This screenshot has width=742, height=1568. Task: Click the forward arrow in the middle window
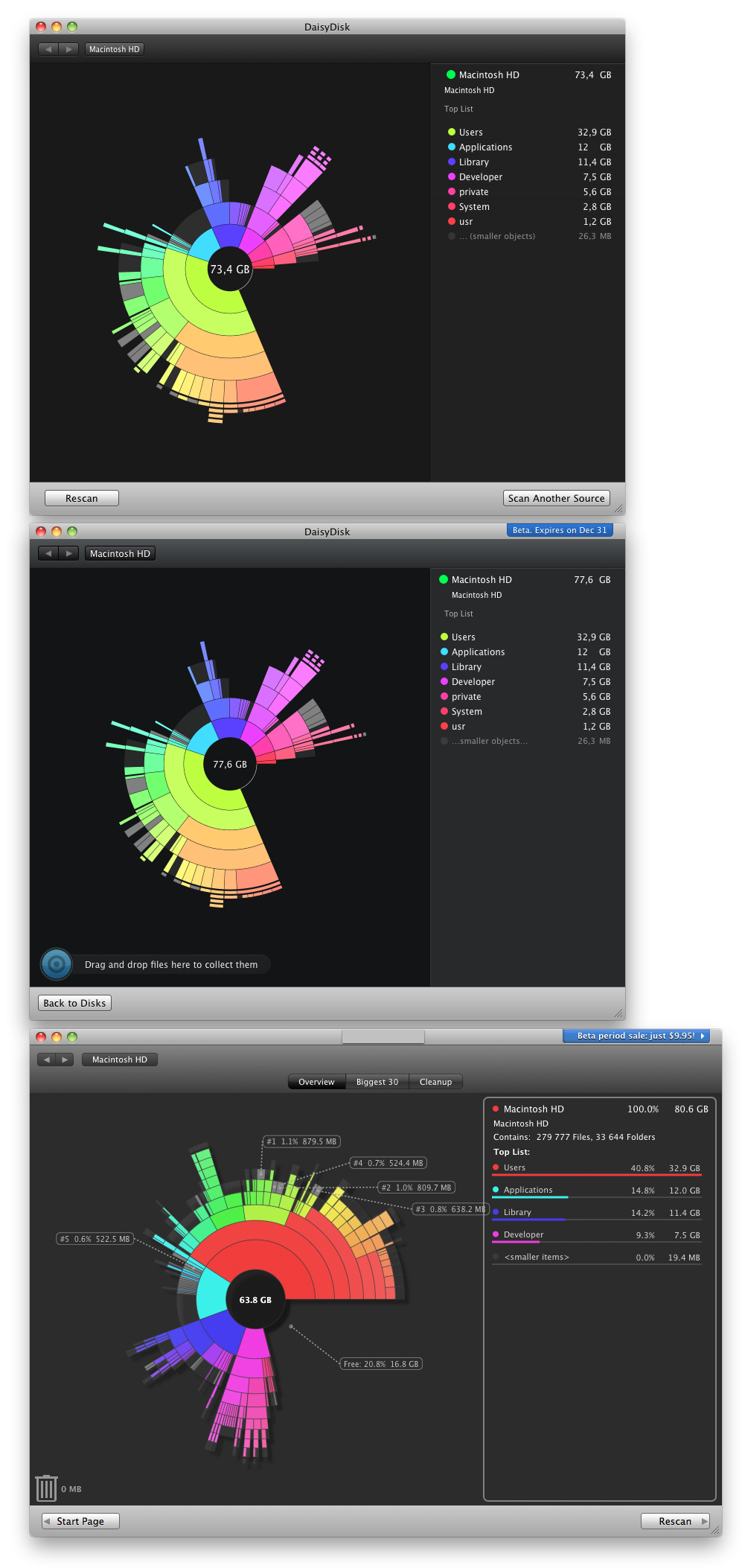tap(68, 553)
